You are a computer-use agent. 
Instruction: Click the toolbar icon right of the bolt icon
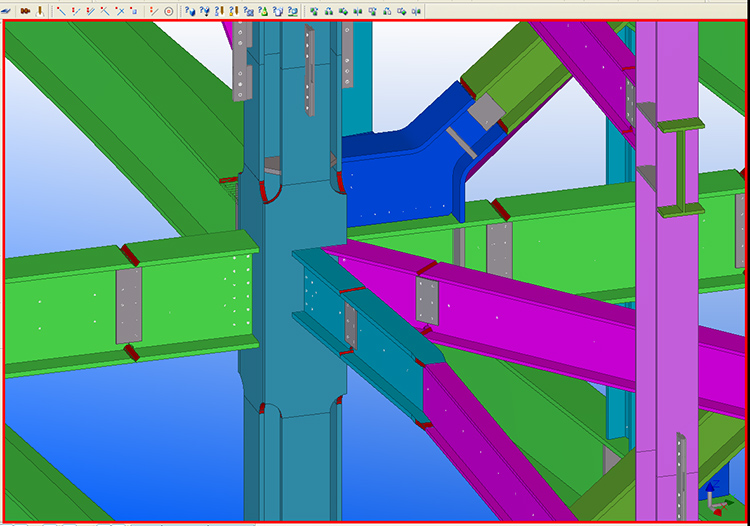pyautogui.click(x=40, y=10)
